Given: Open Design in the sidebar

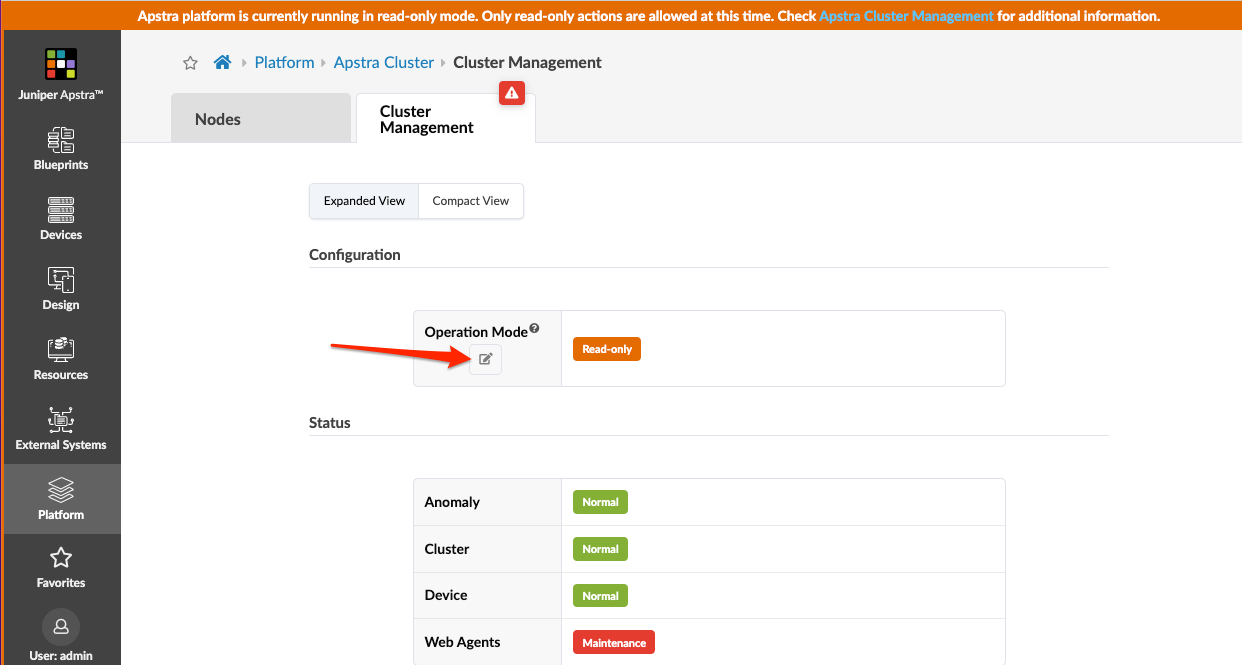Looking at the screenshot, I should pyautogui.click(x=61, y=288).
